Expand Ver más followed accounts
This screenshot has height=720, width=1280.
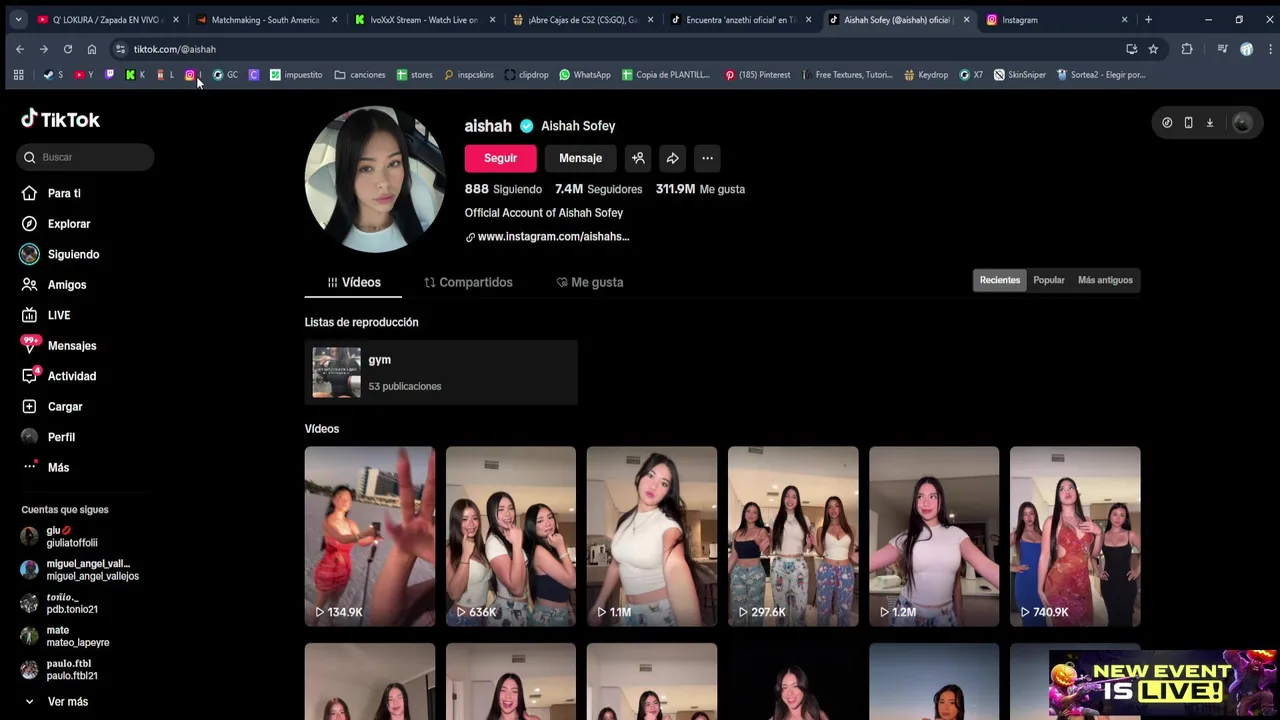tap(56, 702)
